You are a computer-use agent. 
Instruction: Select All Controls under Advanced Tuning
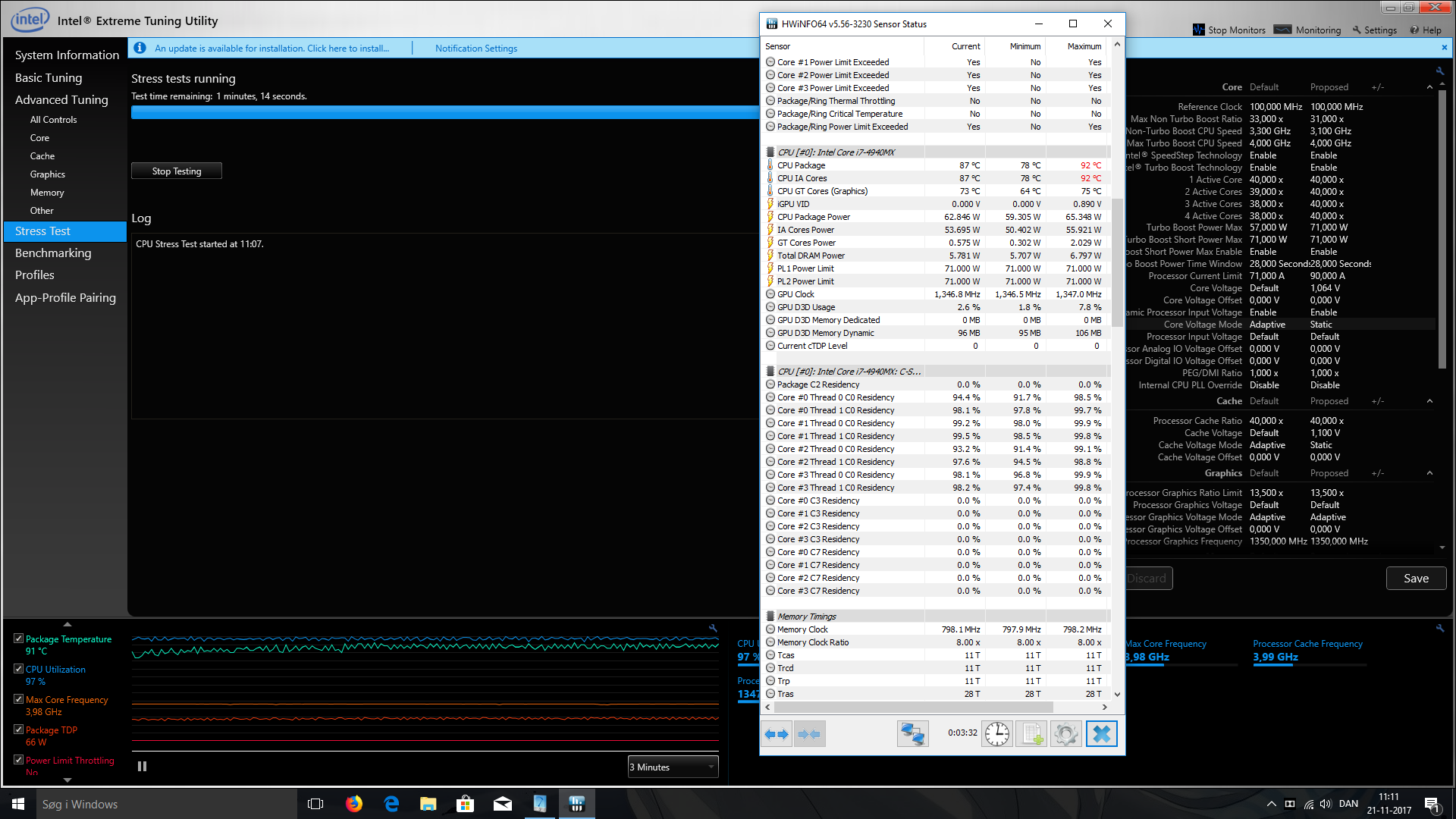click(53, 120)
